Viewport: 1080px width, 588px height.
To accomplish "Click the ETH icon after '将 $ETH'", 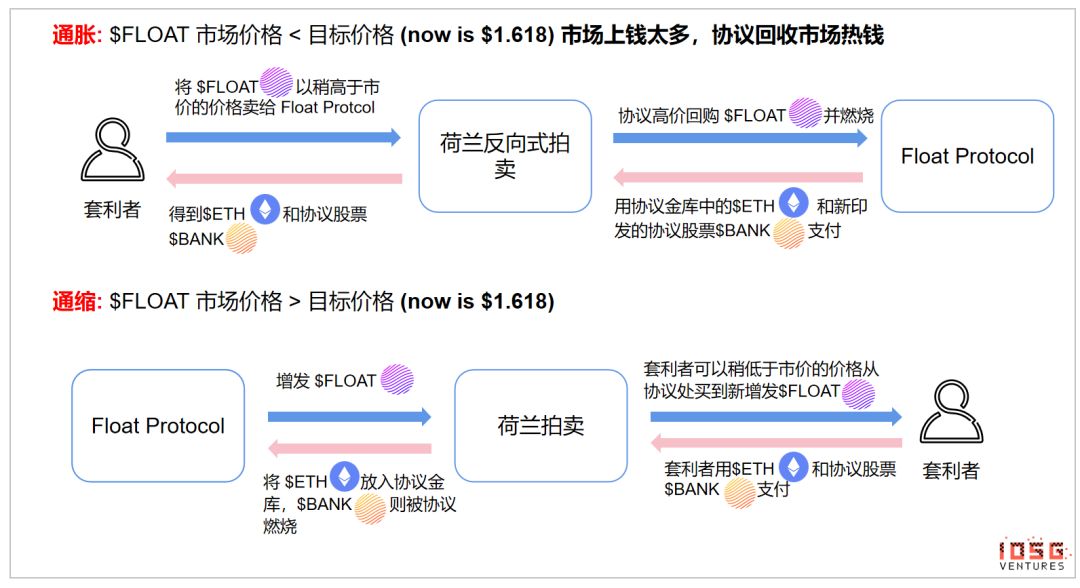I will pyautogui.click(x=344, y=476).
